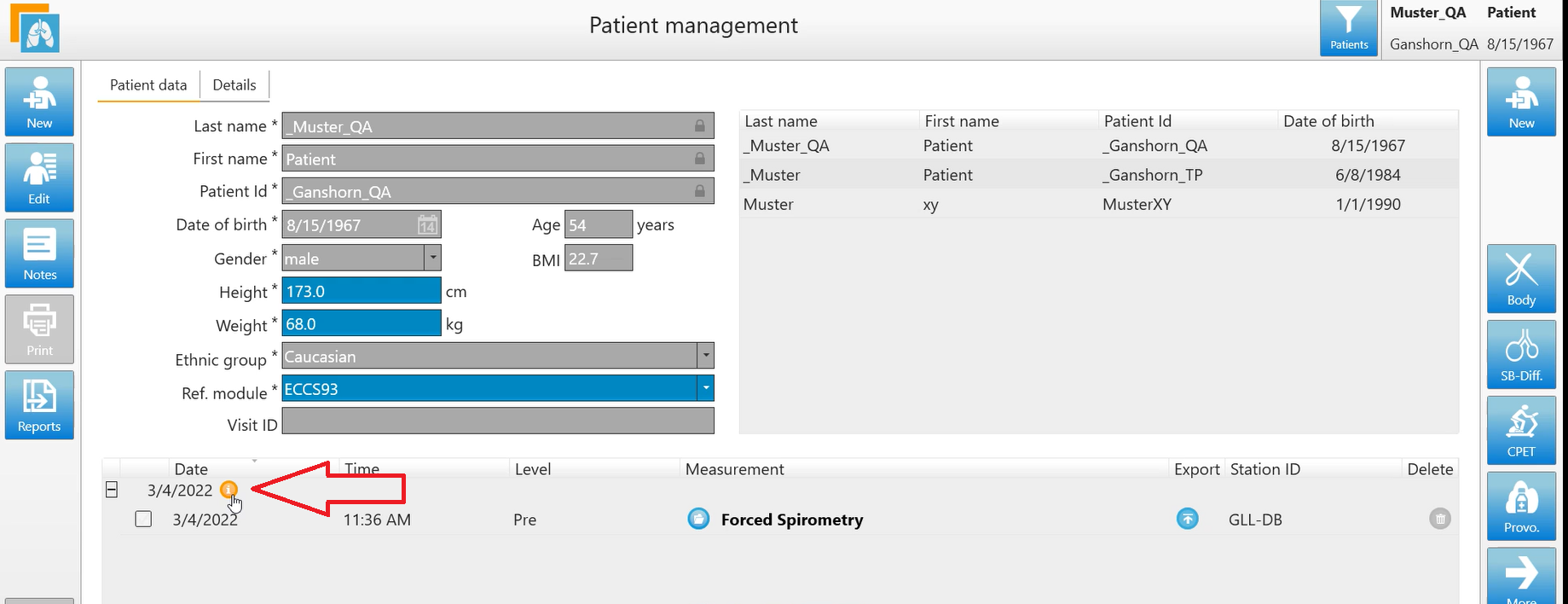
Task: Collapse the 3/4/2022 measurement group
Action: coord(112,490)
